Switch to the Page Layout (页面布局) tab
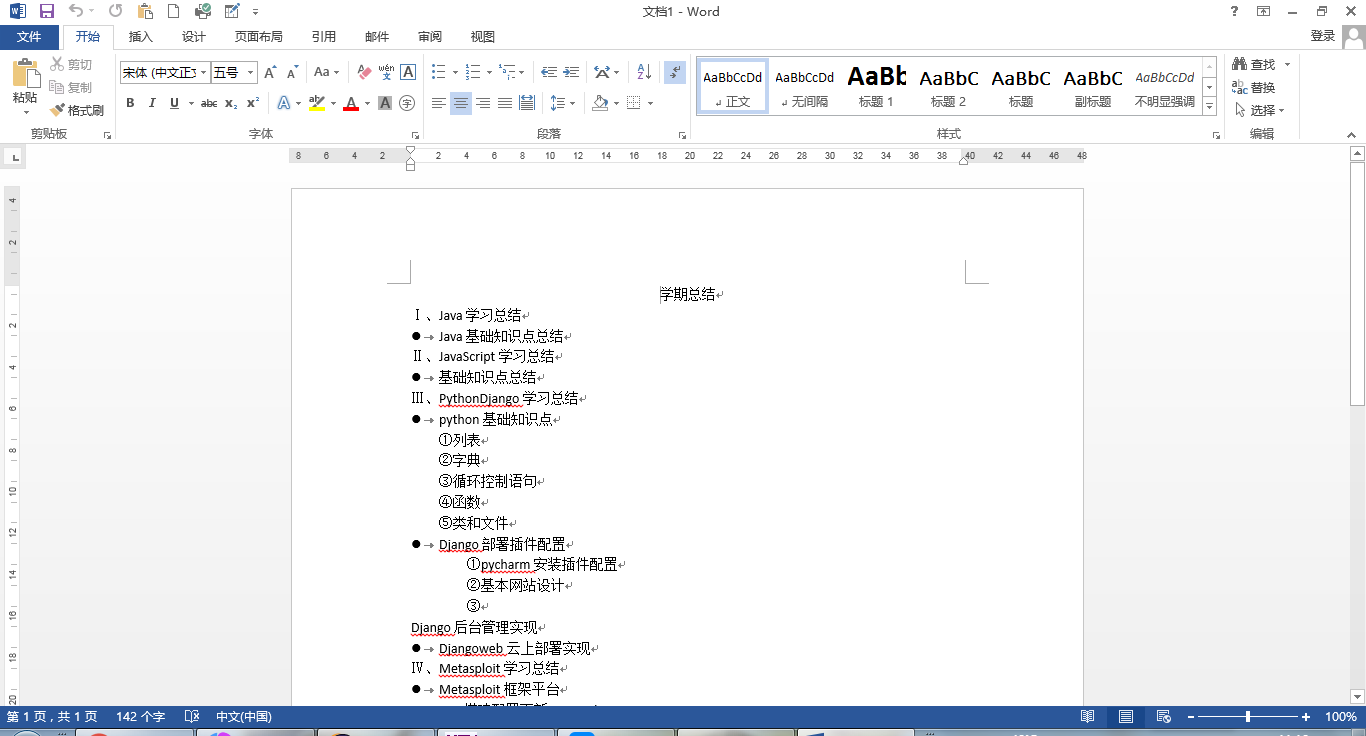The width and height of the screenshot is (1366, 736). (x=259, y=37)
